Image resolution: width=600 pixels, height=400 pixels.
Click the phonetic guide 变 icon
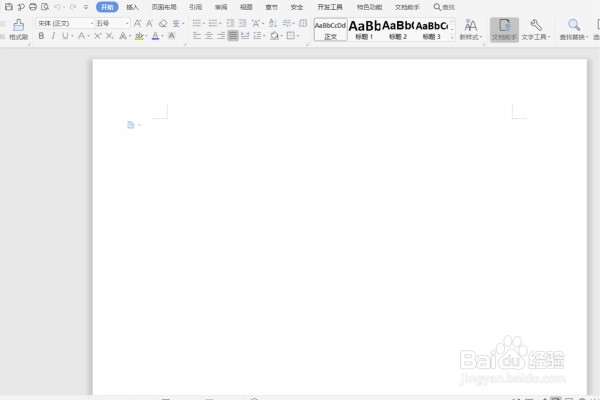176,23
